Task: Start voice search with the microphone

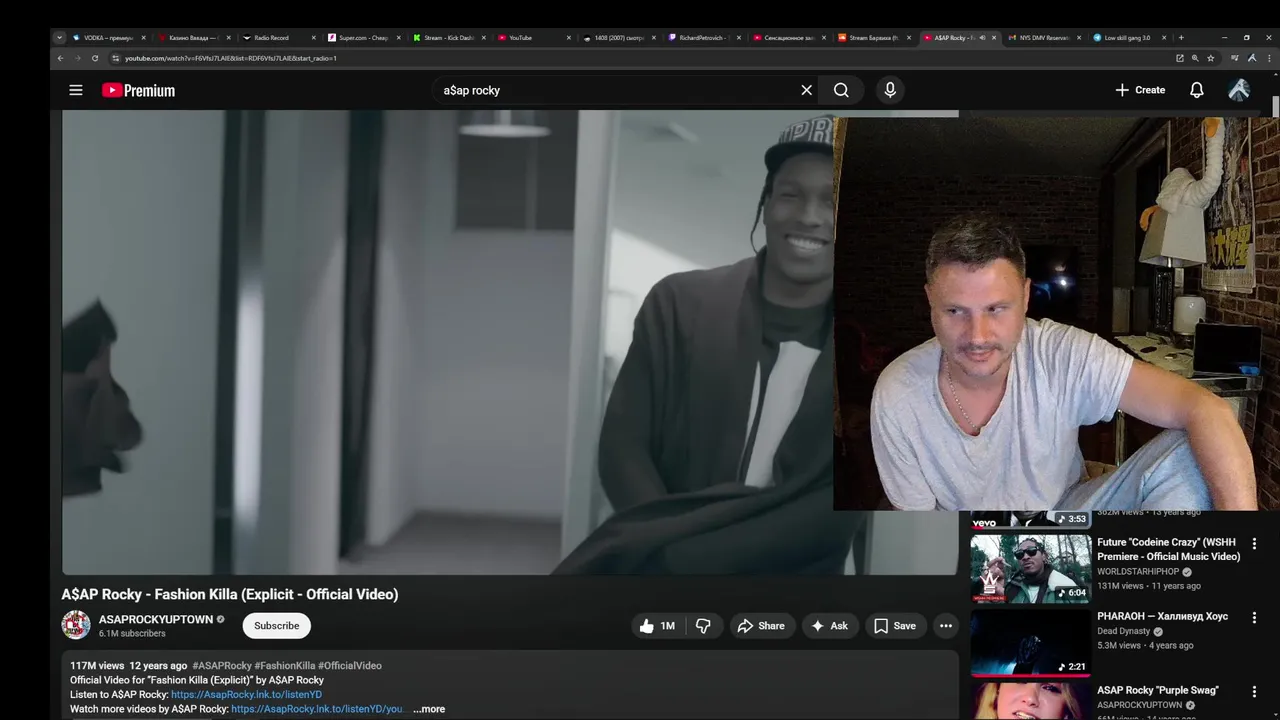Action: (x=890, y=90)
